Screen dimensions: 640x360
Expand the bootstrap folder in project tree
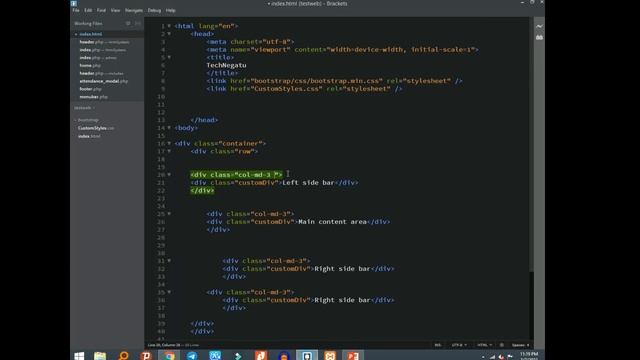tap(88, 120)
